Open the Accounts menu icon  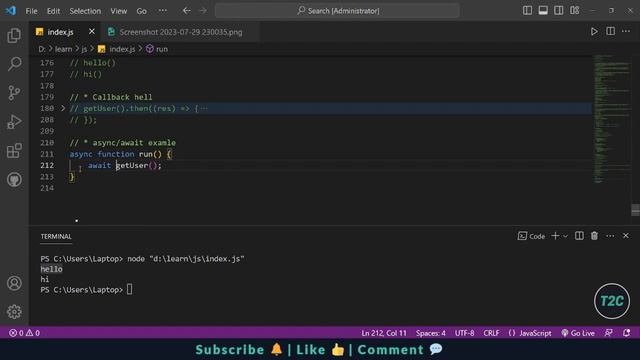pos(14,283)
